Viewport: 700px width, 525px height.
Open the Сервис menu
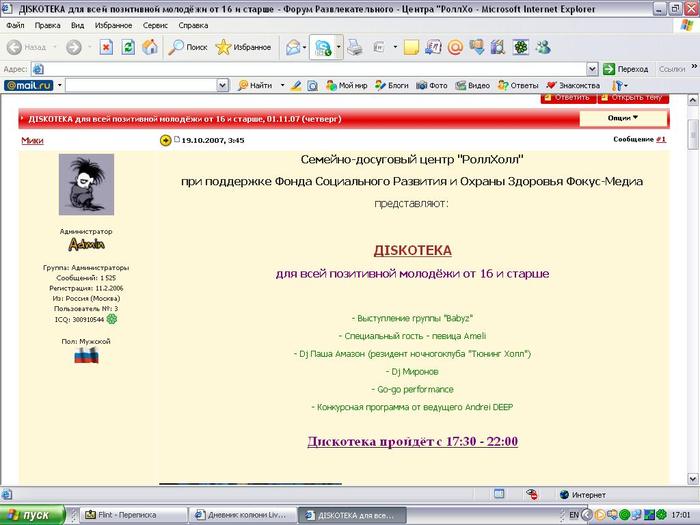pyautogui.click(x=155, y=25)
